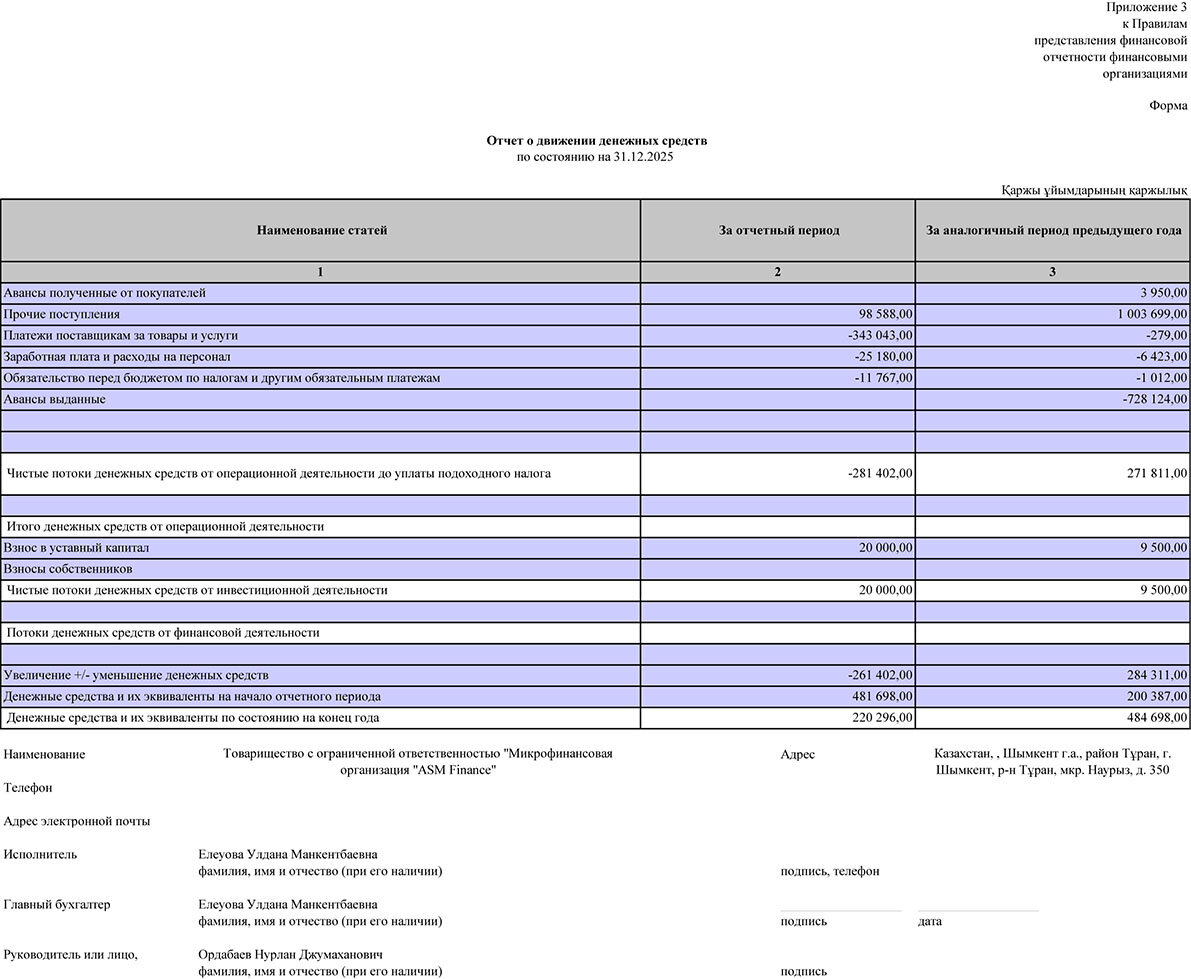This screenshot has width=1191, height=979.
Task: Click the column header 'Наименование статей'
Action: [321, 230]
